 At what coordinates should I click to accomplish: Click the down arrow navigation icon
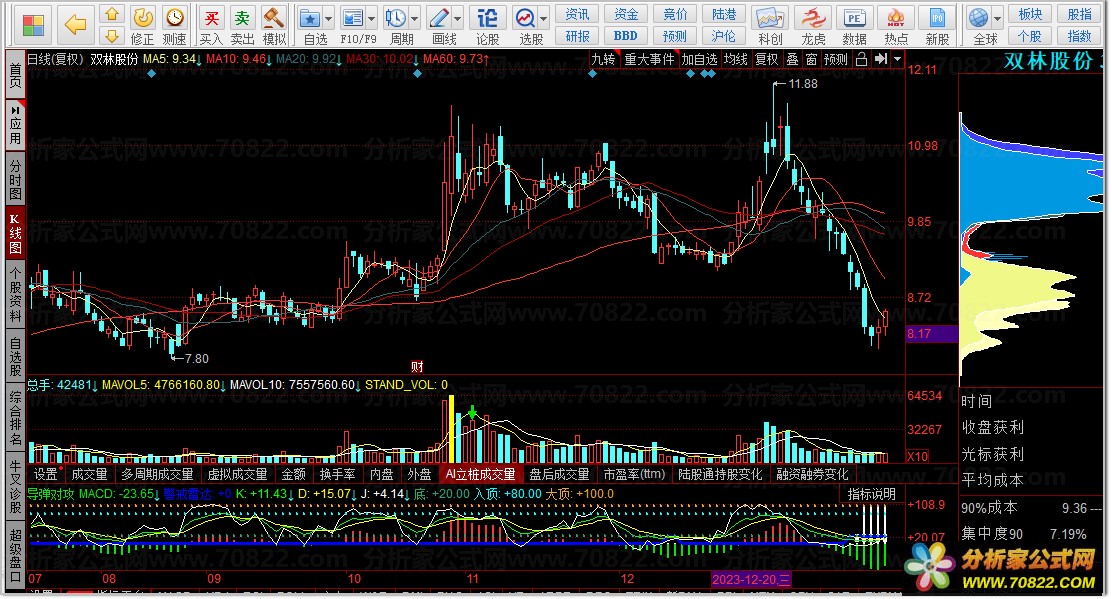[111, 35]
